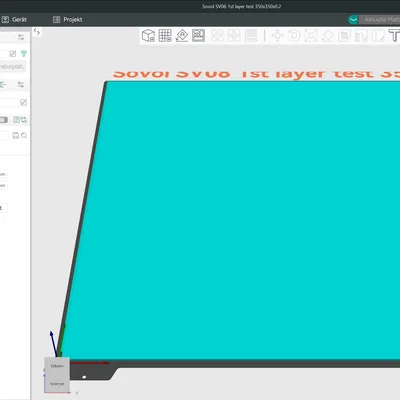400x400 pixels.
Task: Click the process preset field beside save icon
Action: (4, 135)
